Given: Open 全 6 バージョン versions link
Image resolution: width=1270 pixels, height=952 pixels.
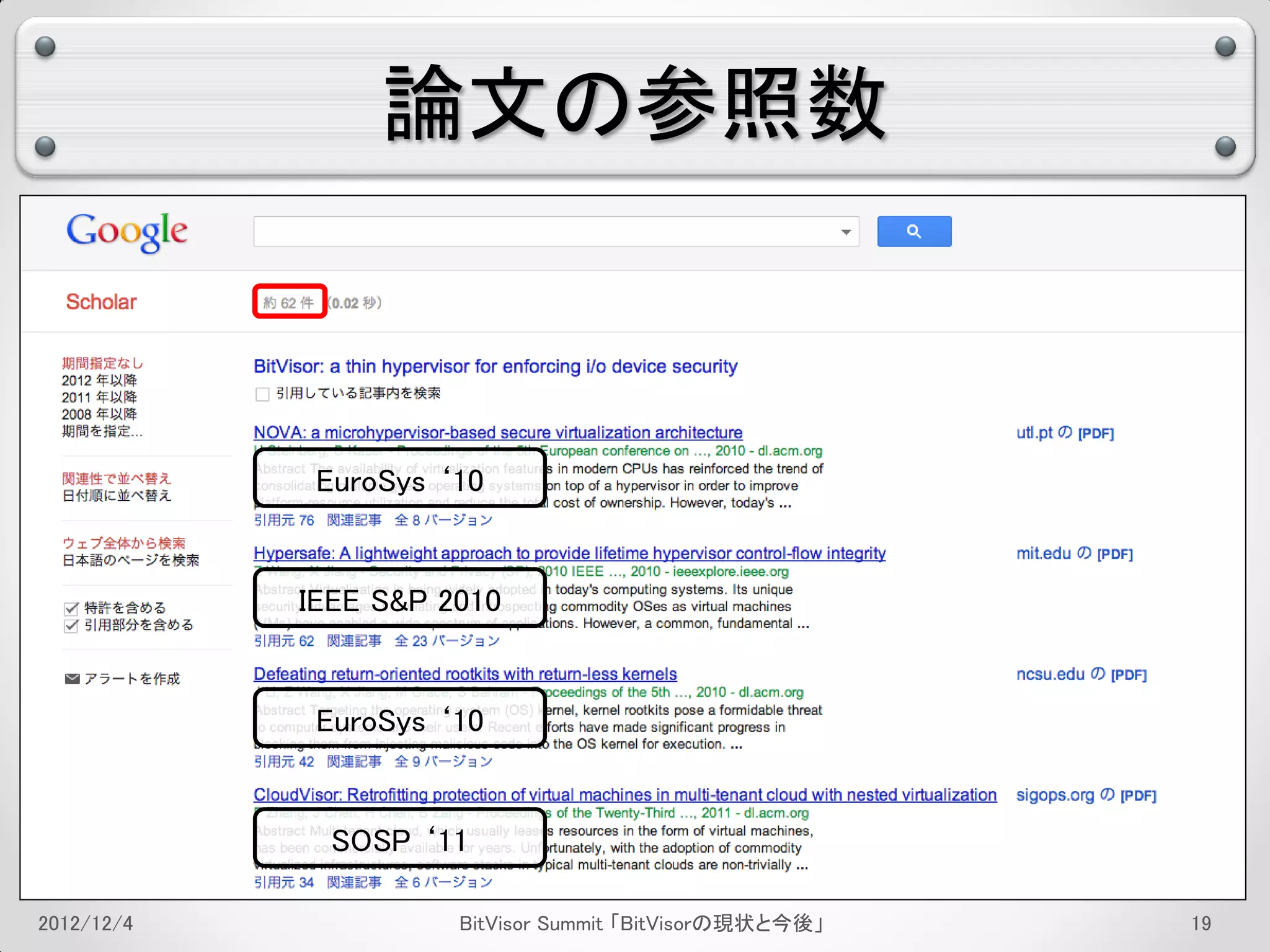Looking at the screenshot, I should (443, 882).
